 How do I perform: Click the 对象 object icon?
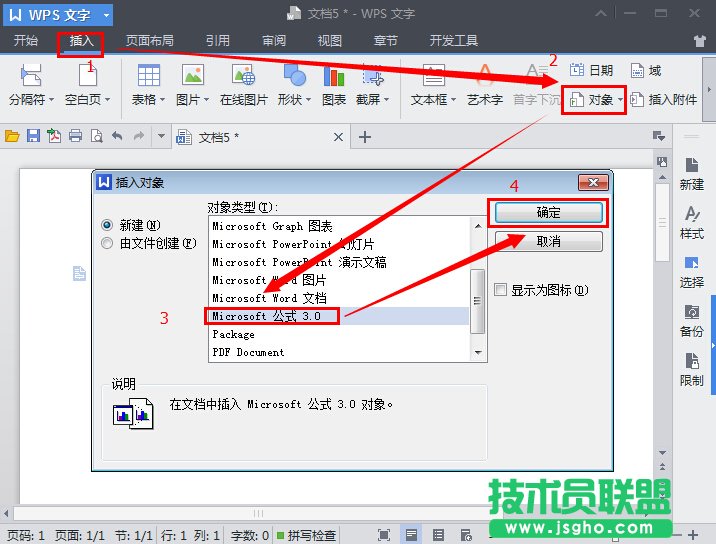[577, 99]
